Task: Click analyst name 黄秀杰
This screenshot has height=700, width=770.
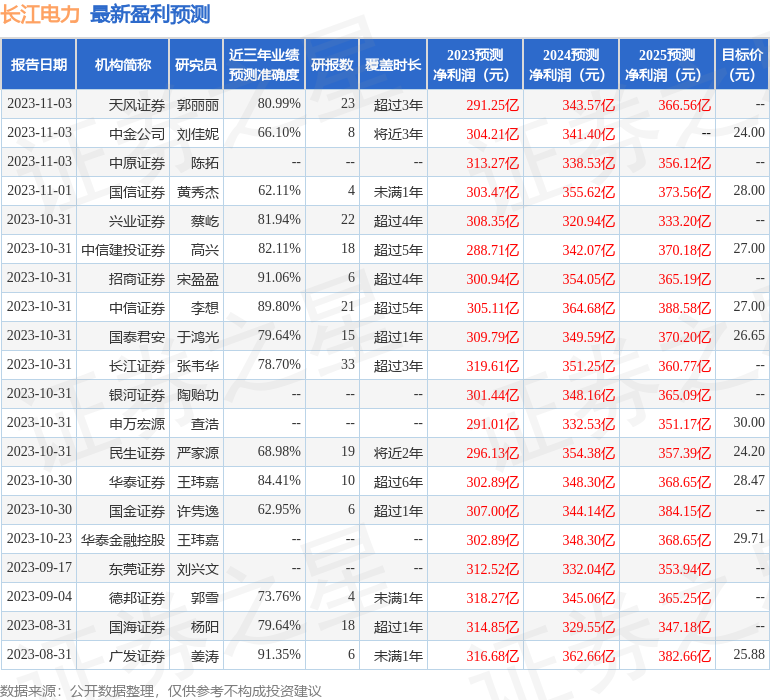Action: (x=198, y=192)
